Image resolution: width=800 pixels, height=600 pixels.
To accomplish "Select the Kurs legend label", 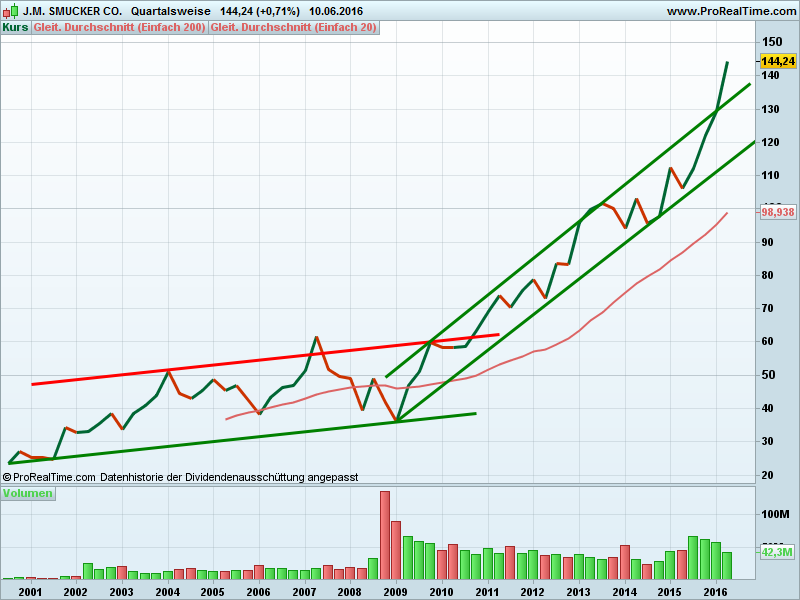I will tap(16, 28).
